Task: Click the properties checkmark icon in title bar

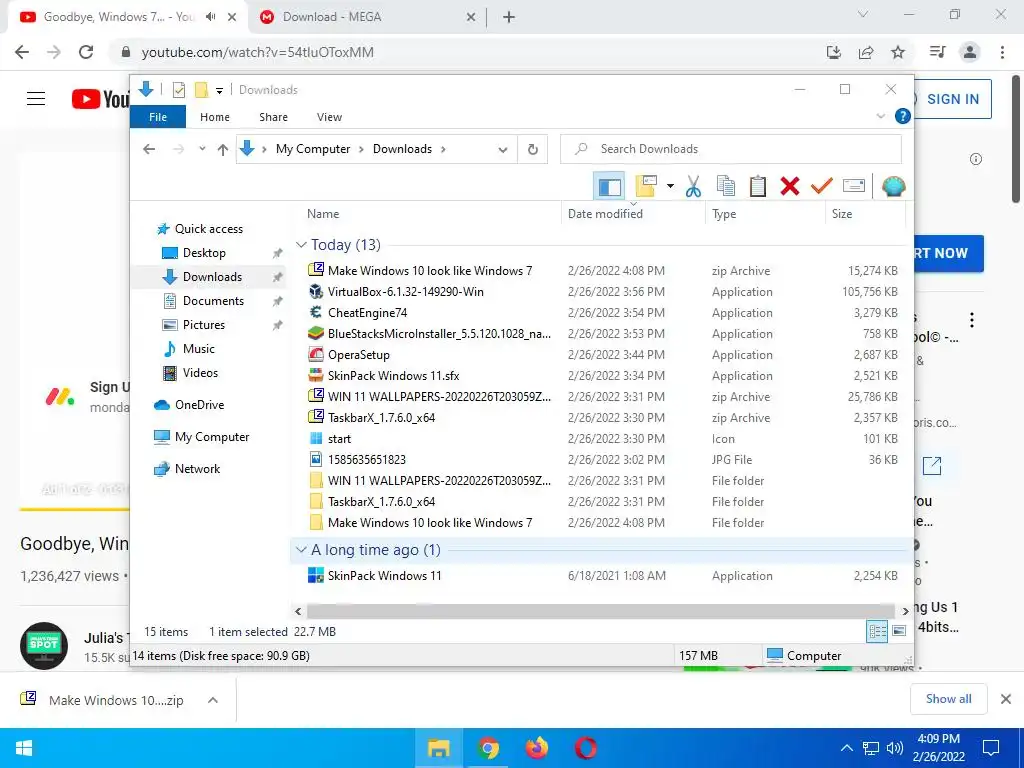Action: pyautogui.click(x=178, y=90)
